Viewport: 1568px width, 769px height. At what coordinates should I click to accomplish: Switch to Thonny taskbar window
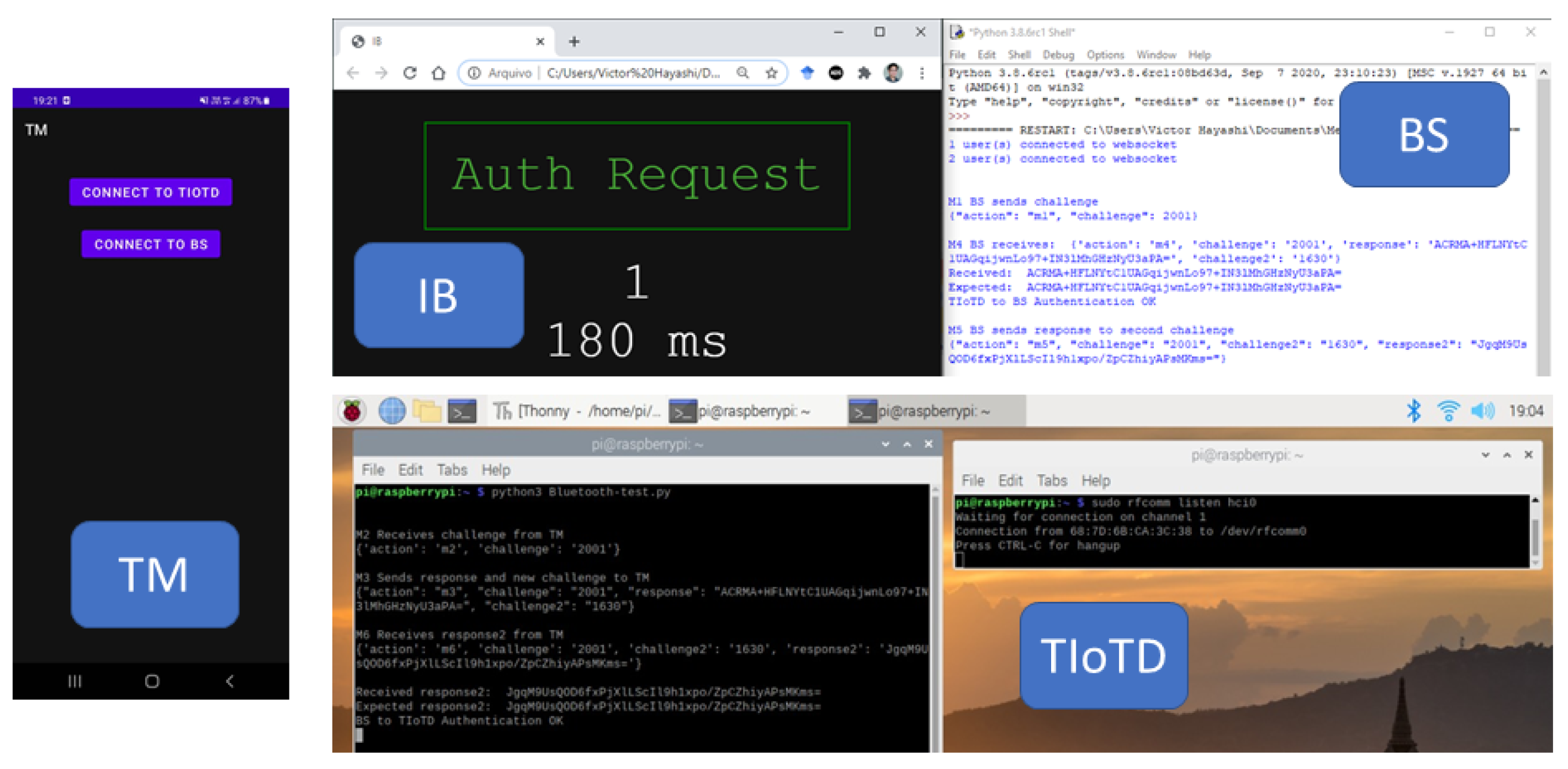[x=575, y=411]
